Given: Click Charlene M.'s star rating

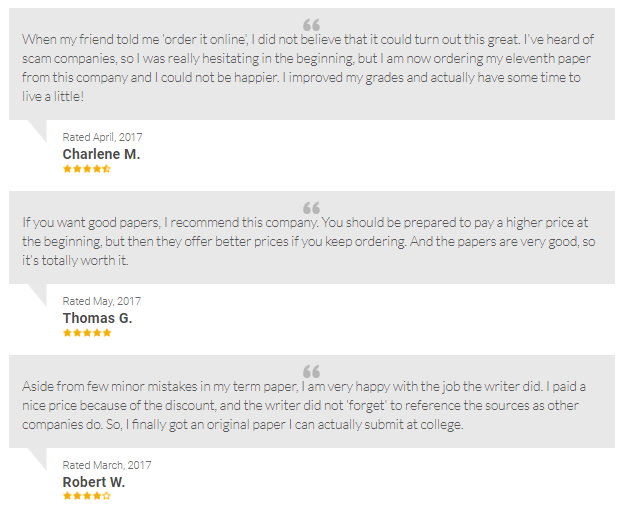Looking at the screenshot, I should pyautogui.click(x=87, y=169).
